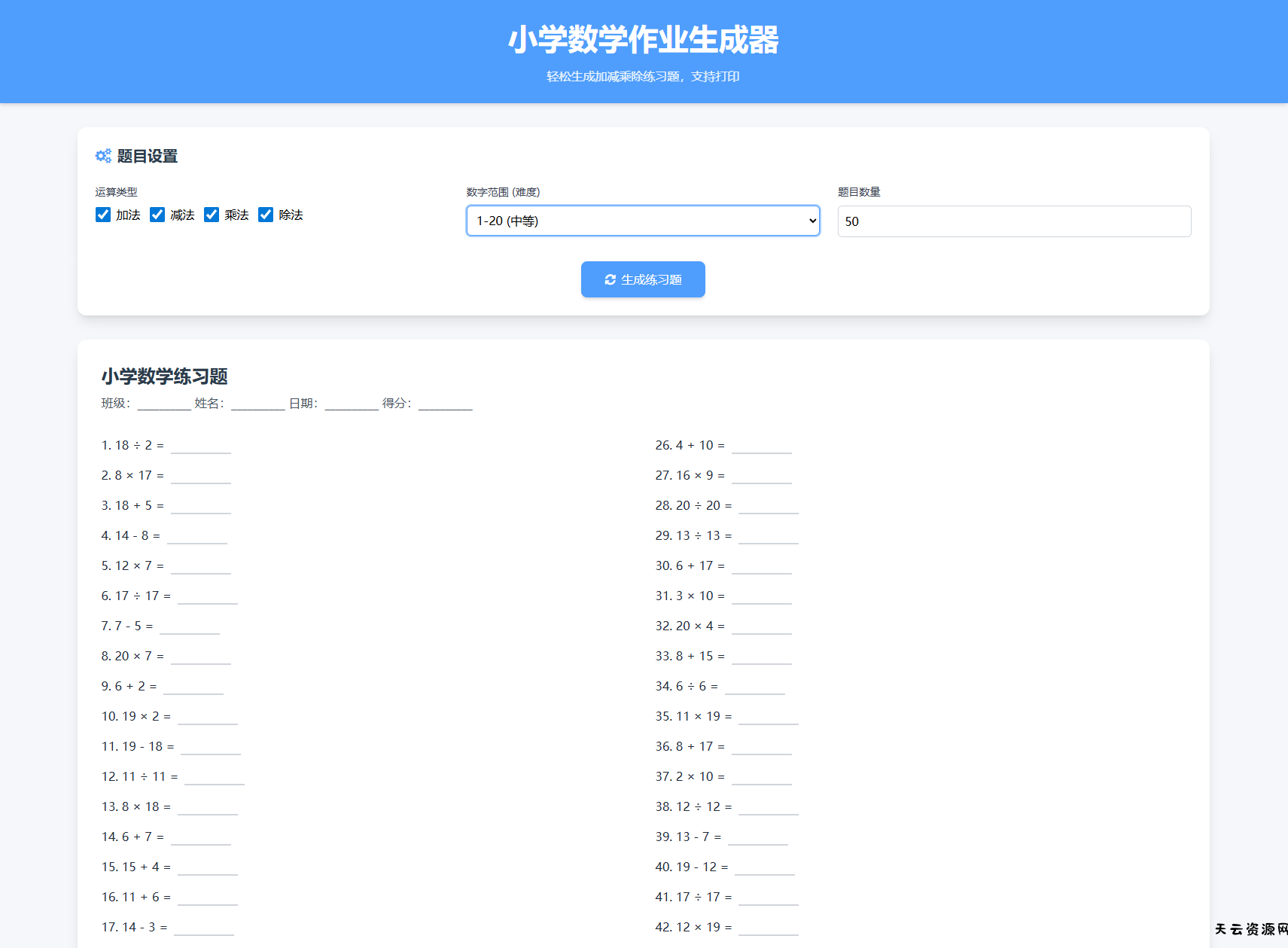This screenshot has height=948, width=1288.
Task: Toggle the 除法 operation checkbox
Action: pos(266,215)
